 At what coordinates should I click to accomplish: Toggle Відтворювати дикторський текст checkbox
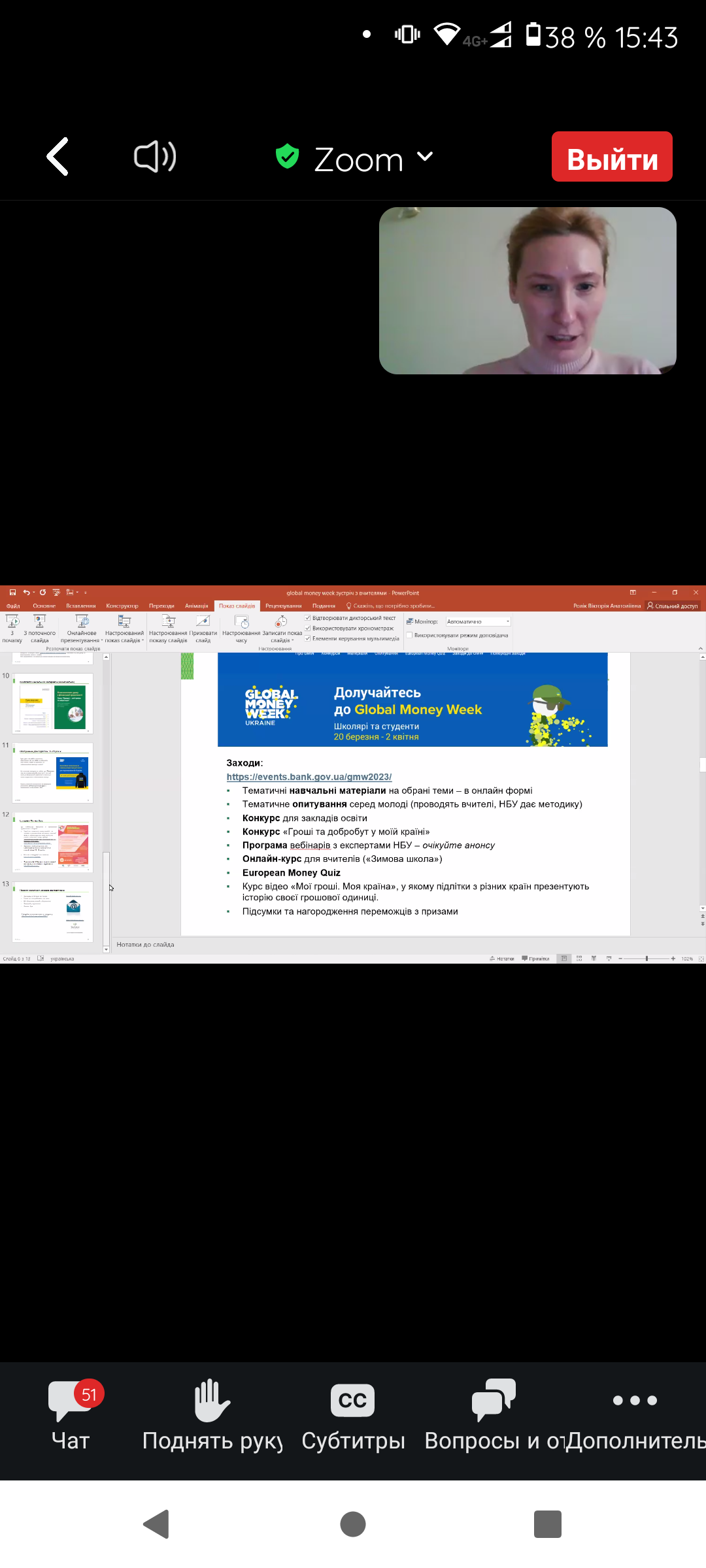pos(308,618)
